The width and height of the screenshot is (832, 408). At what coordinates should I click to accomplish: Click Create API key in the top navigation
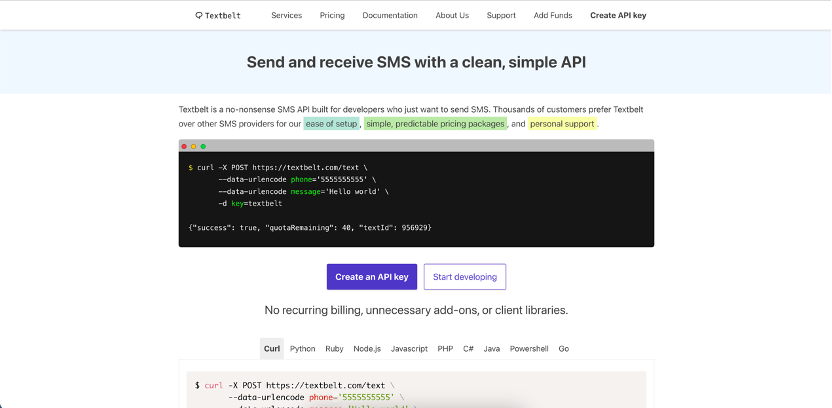(618, 15)
